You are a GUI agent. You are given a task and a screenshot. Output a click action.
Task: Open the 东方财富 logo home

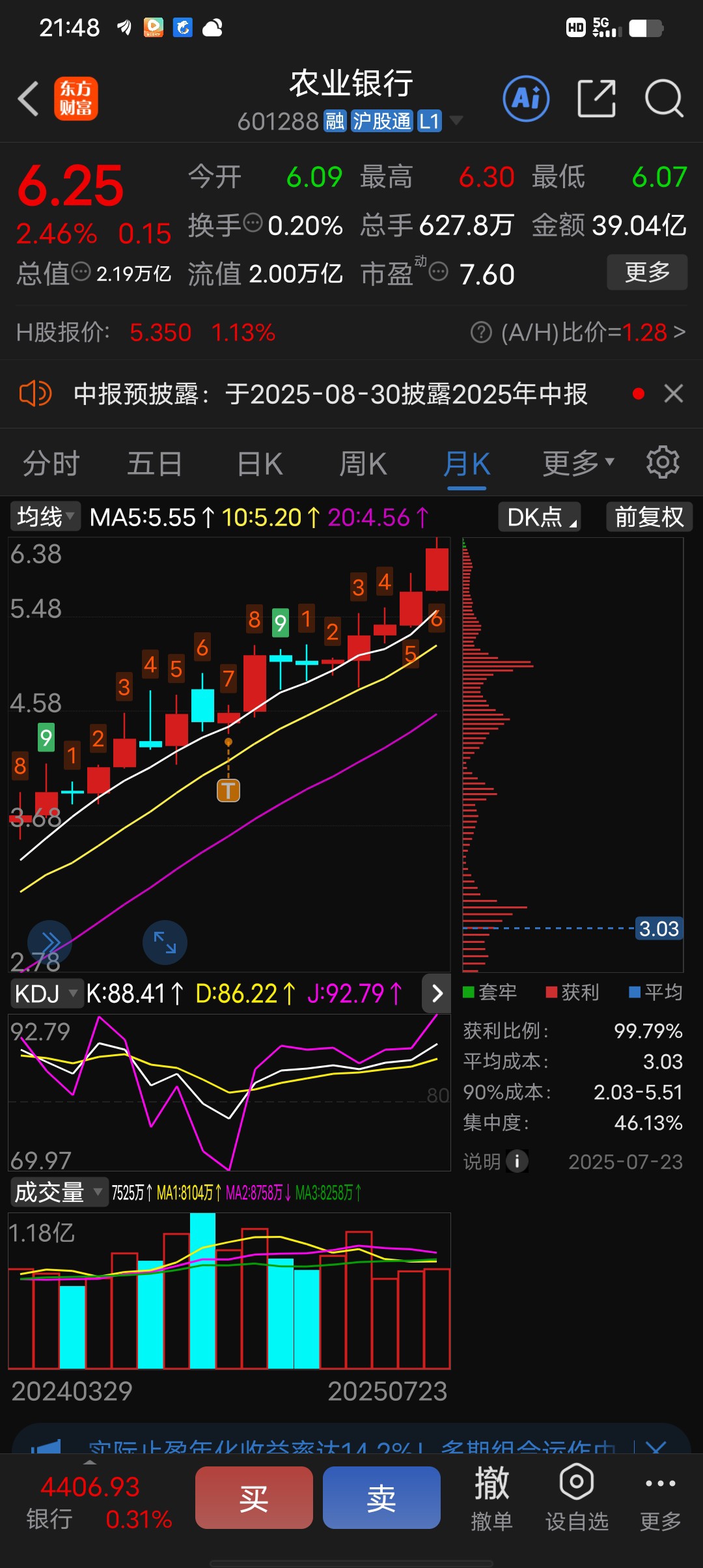point(76,99)
